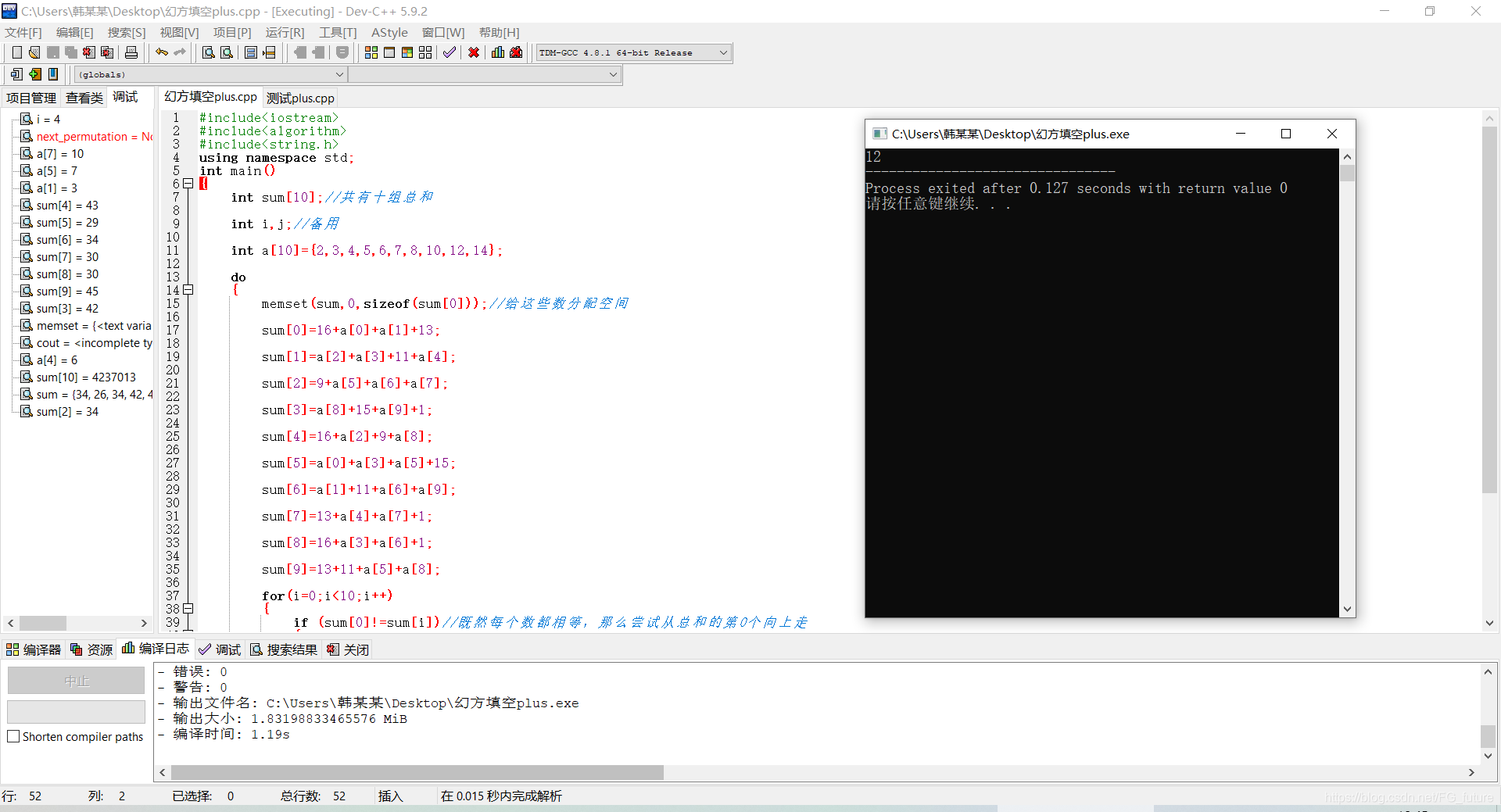The image size is (1501, 812).
Task: Click the first icon in second toolbar row
Action: pos(16,74)
